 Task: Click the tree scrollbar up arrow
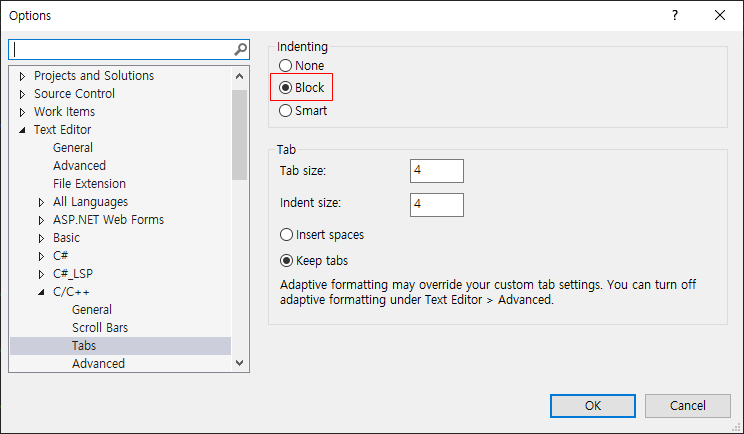click(x=240, y=76)
